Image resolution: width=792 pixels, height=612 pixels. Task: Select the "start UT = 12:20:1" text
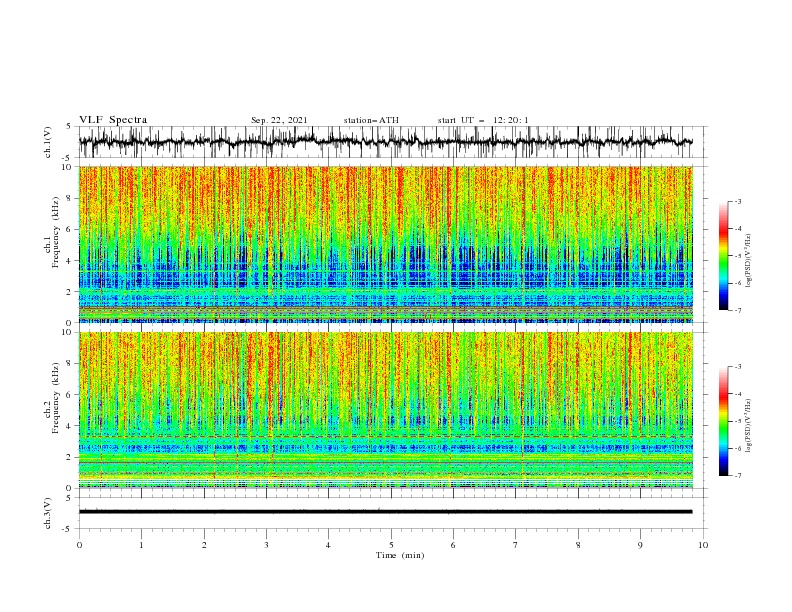click(x=482, y=120)
